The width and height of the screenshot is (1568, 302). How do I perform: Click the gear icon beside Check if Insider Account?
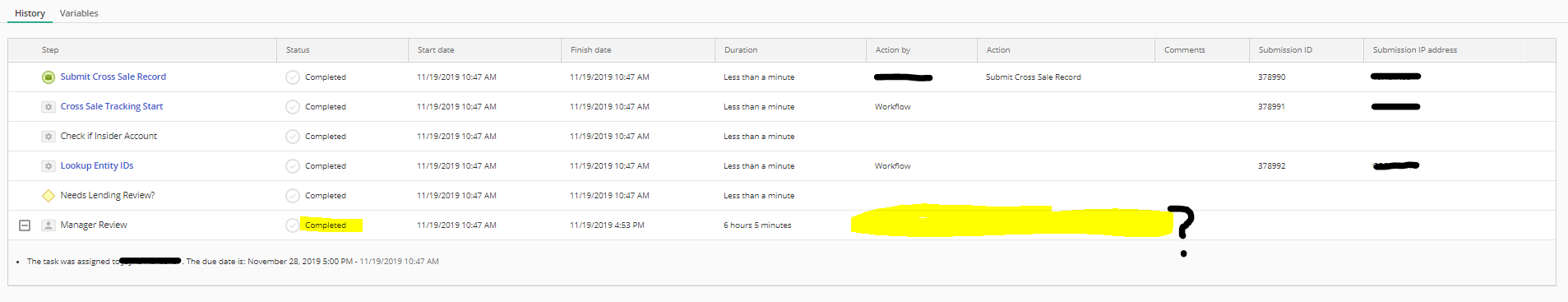coord(49,137)
